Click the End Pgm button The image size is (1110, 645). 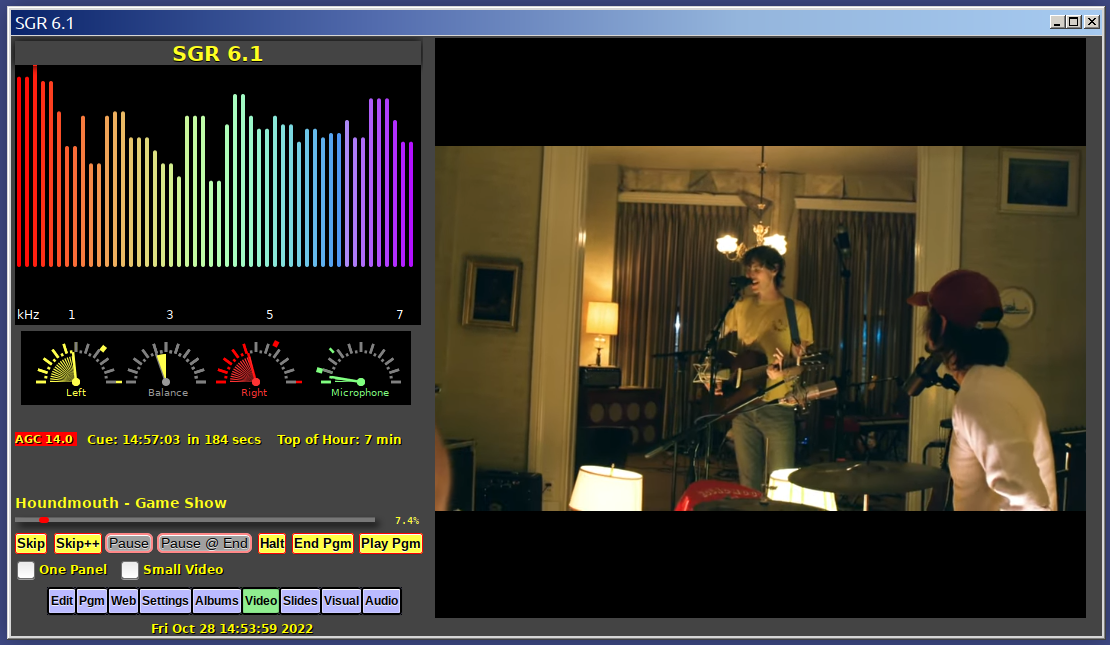tap(323, 544)
